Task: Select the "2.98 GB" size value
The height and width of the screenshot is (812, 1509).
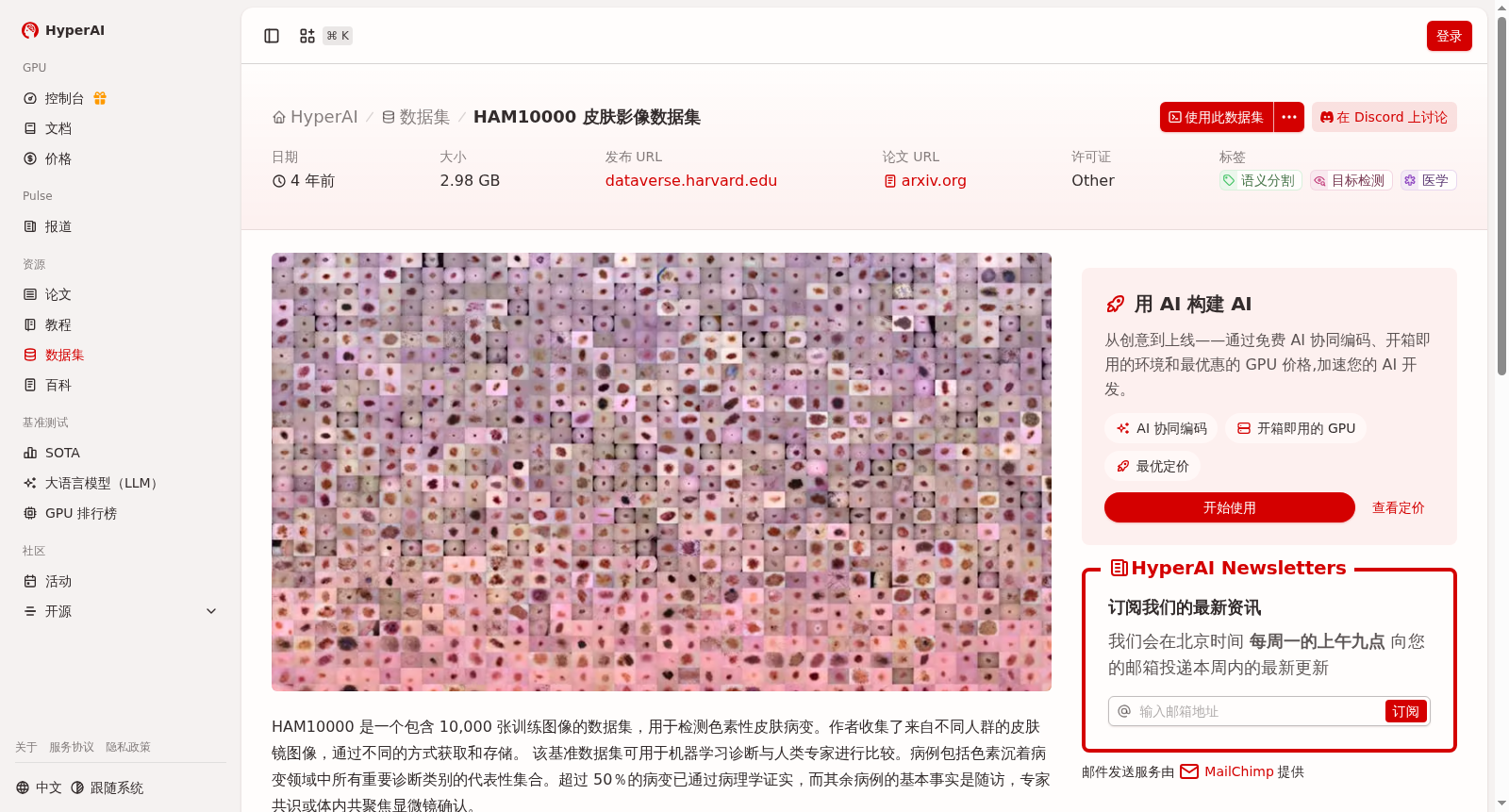Action: 470,180
